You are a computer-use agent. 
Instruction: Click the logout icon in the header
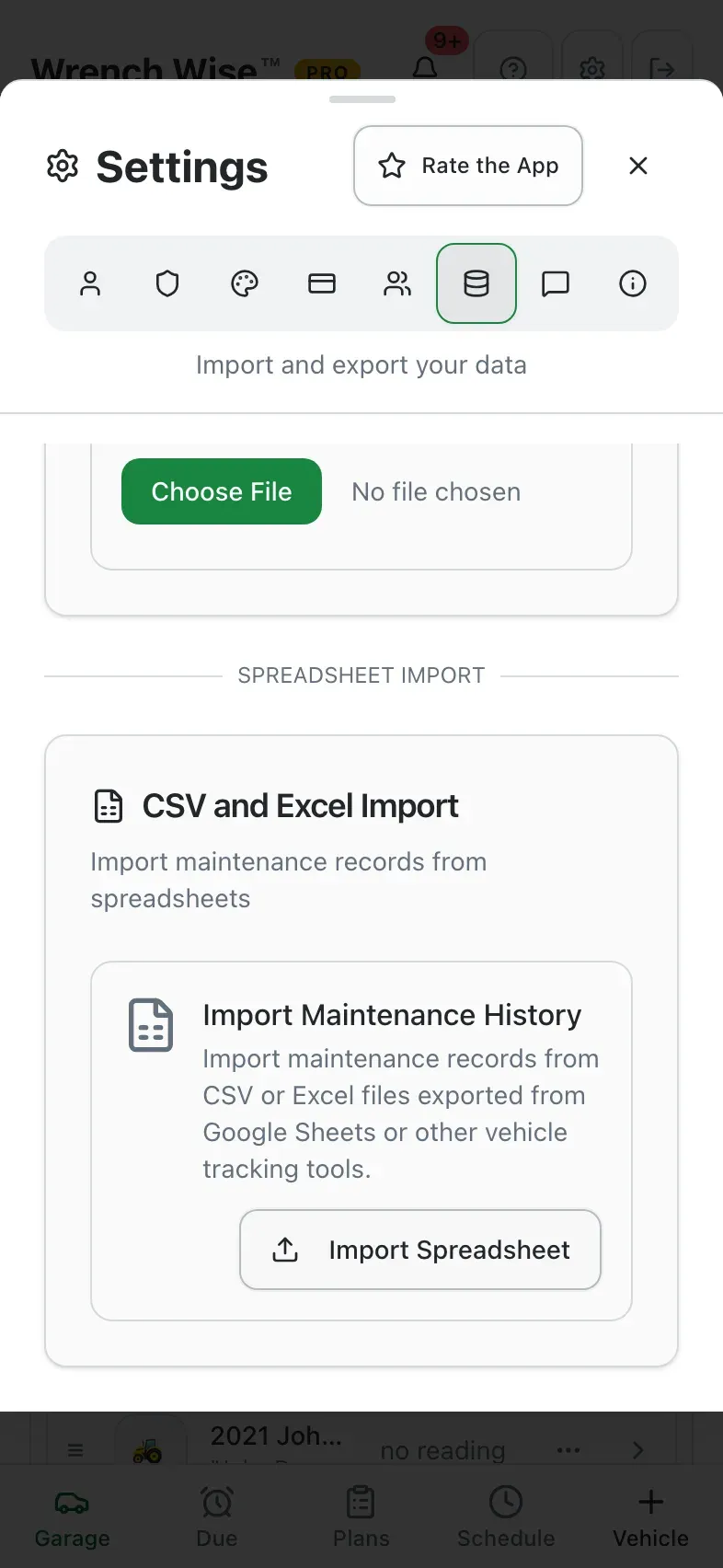tap(662, 68)
